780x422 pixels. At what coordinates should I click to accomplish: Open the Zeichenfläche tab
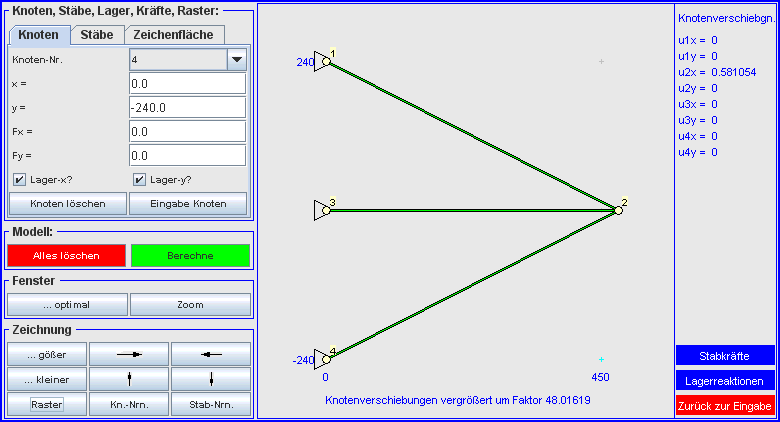coord(174,35)
